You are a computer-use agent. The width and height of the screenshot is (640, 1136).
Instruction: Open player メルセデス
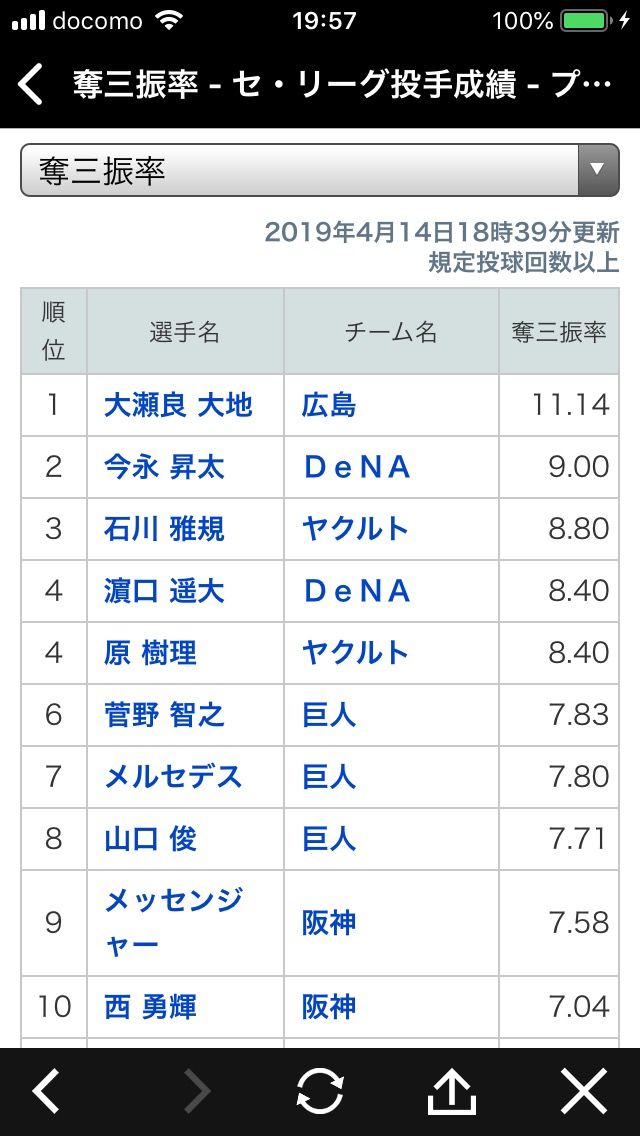point(173,777)
